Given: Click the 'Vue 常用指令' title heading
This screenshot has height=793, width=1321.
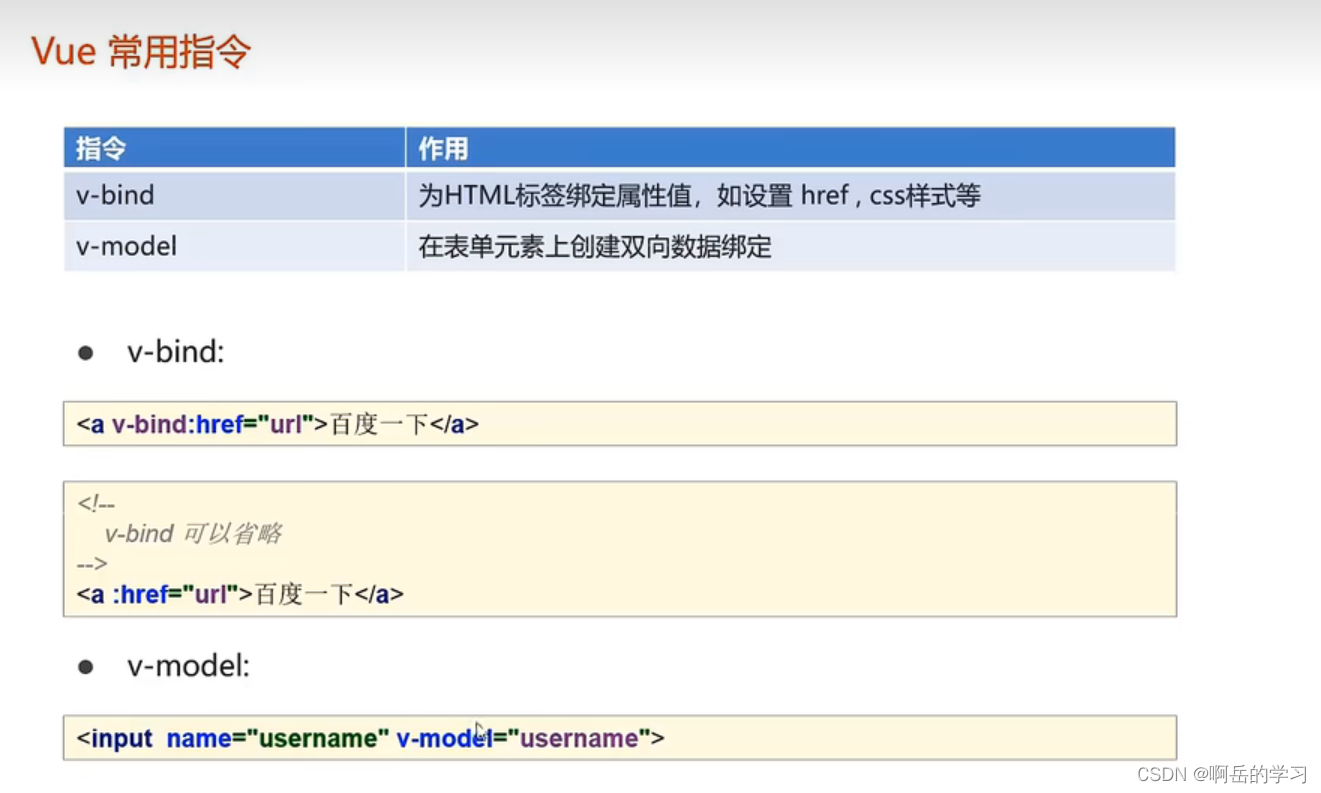Looking at the screenshot, I should [x=140, y=50].
